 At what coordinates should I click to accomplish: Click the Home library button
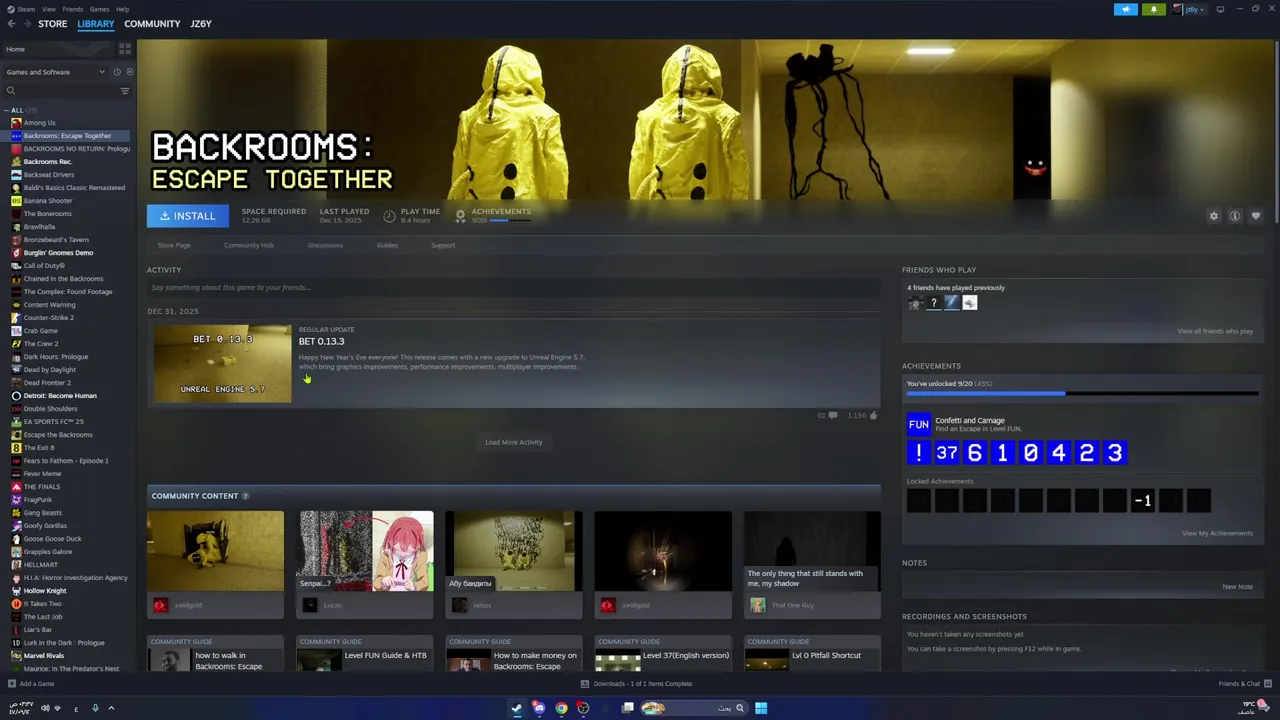(x=58, y=49)
